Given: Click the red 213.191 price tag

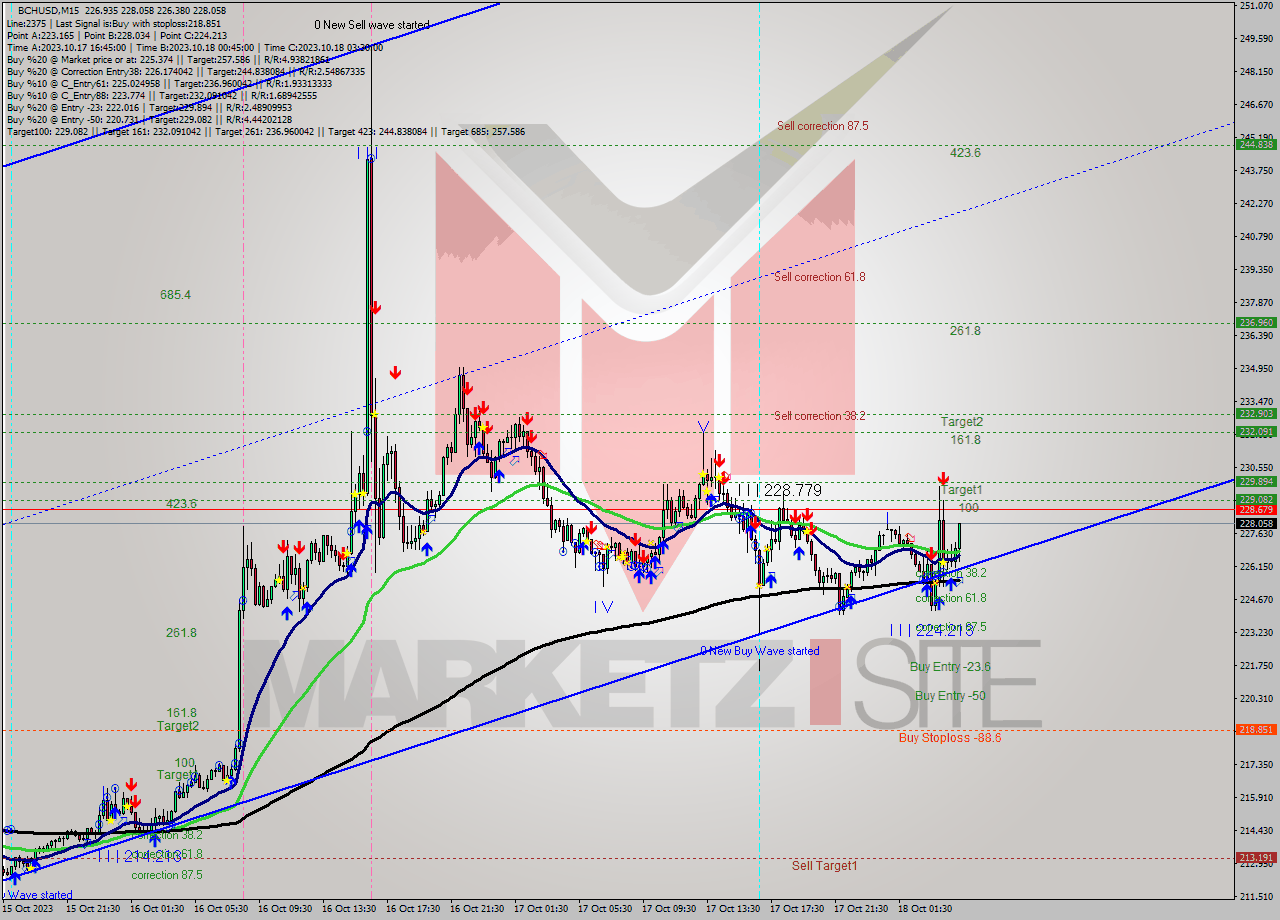Looking at the screenshot, I should pos(1256,858).
